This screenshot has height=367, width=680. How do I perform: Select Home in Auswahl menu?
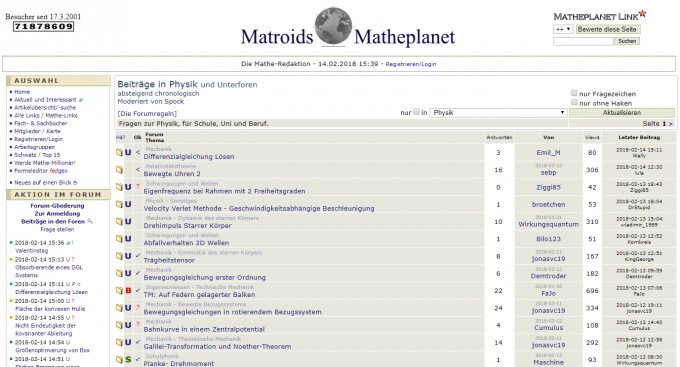[x=22, y=92]
